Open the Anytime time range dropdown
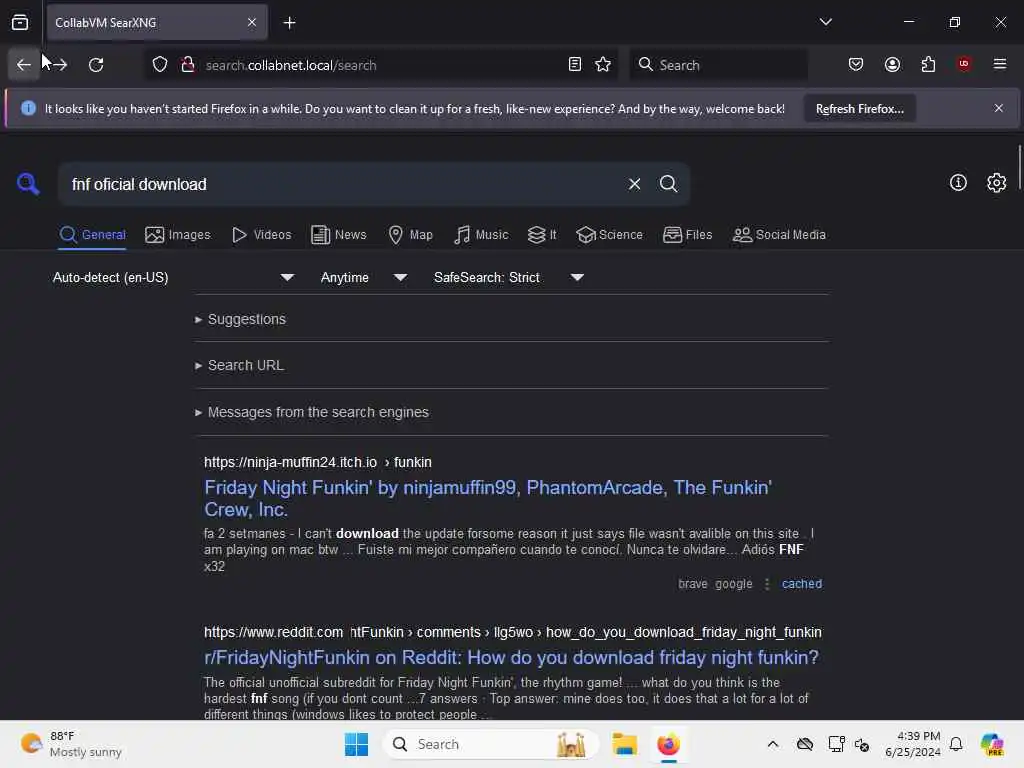Screen dimensions: 1024x768 364,278
